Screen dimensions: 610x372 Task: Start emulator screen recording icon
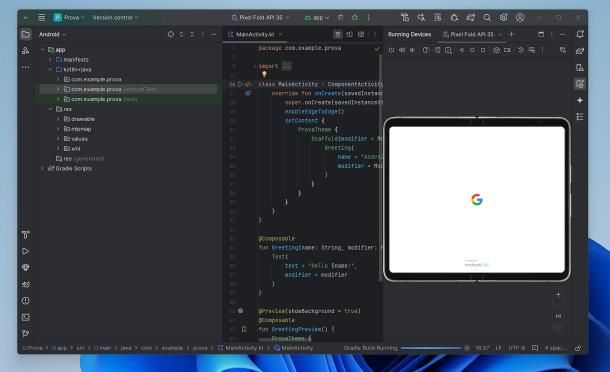point(507,50)
